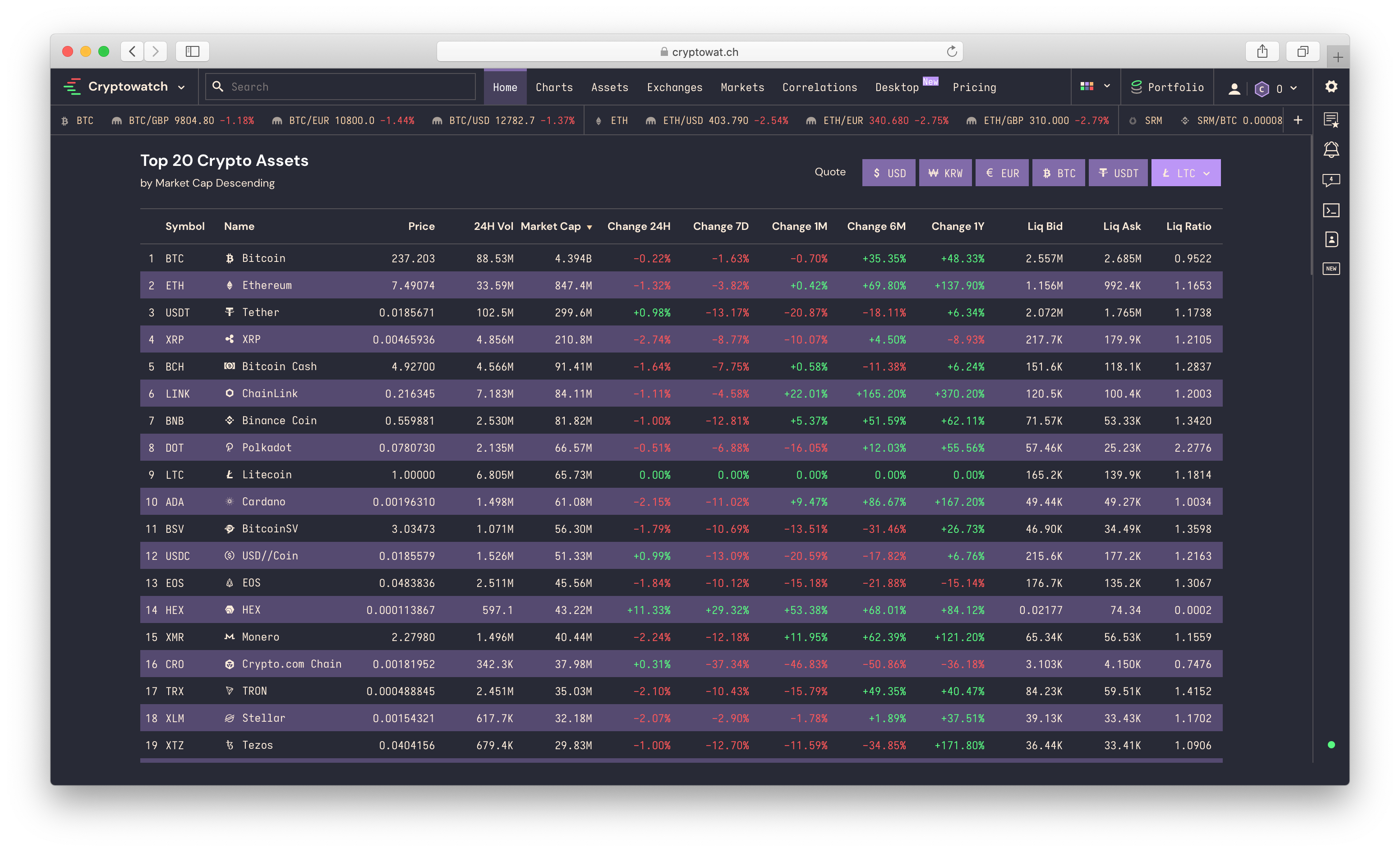Click the credits coin icon
Image resolution: width=1400 pixels, height=852 pixels.
1262,89
